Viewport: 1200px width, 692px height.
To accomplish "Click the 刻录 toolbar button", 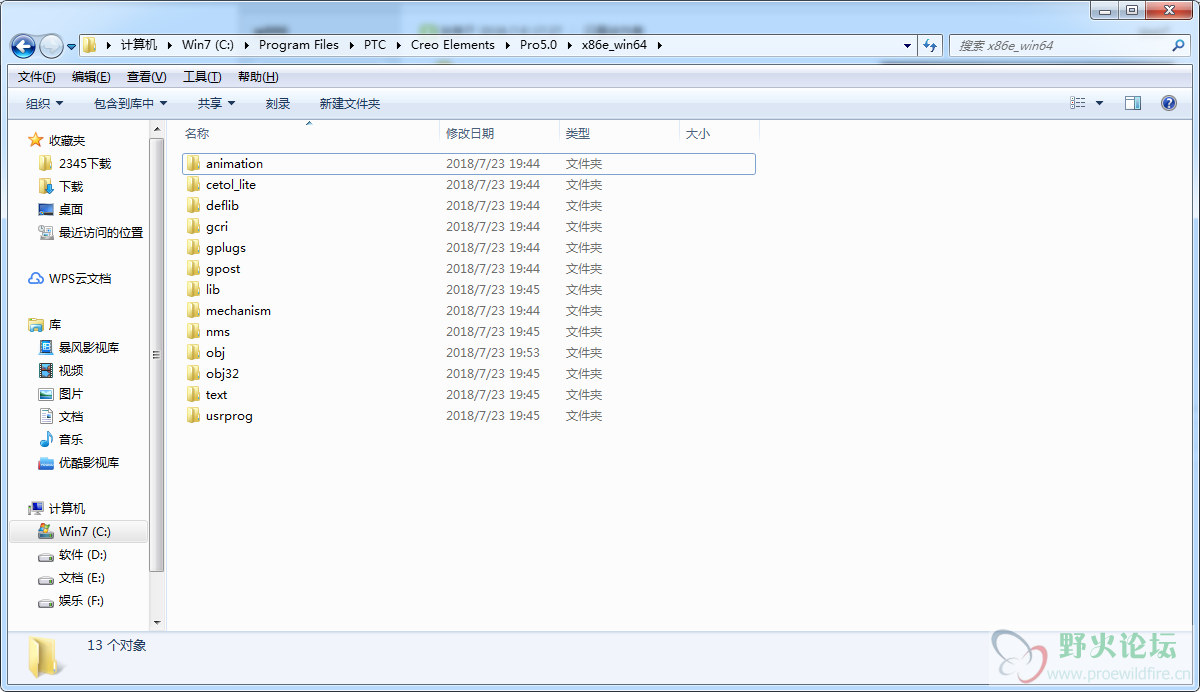I will [278, 104].
